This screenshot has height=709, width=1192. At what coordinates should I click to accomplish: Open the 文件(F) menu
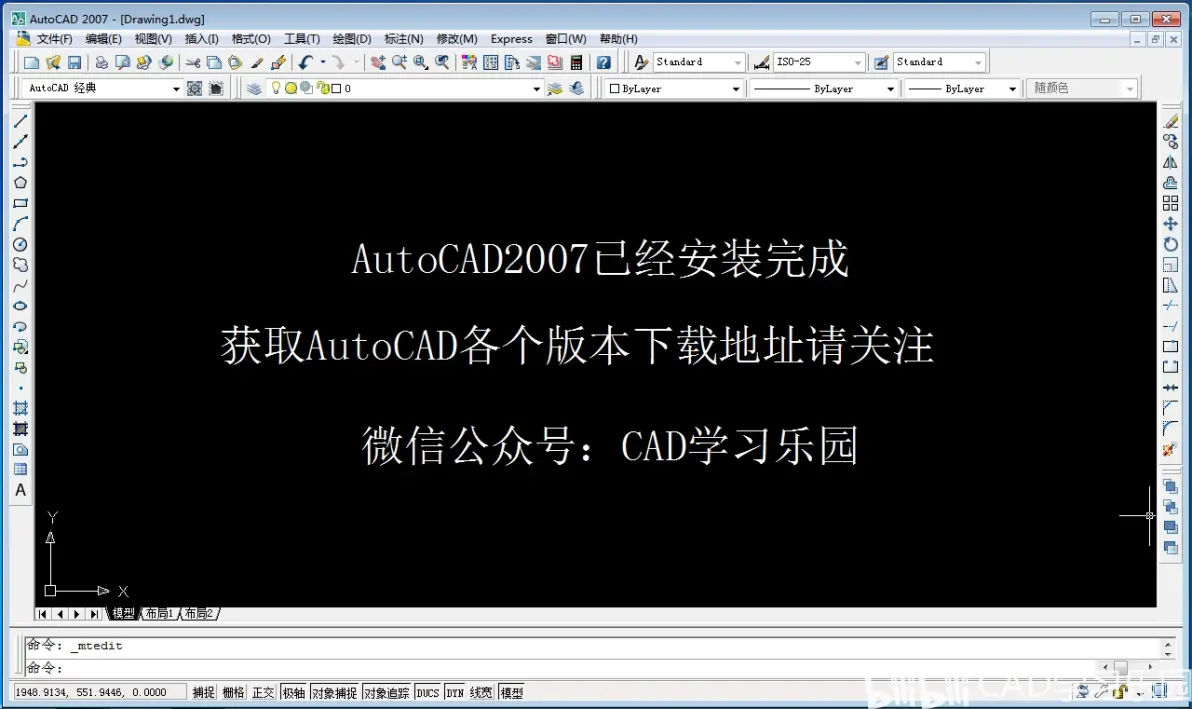[54, 39]
